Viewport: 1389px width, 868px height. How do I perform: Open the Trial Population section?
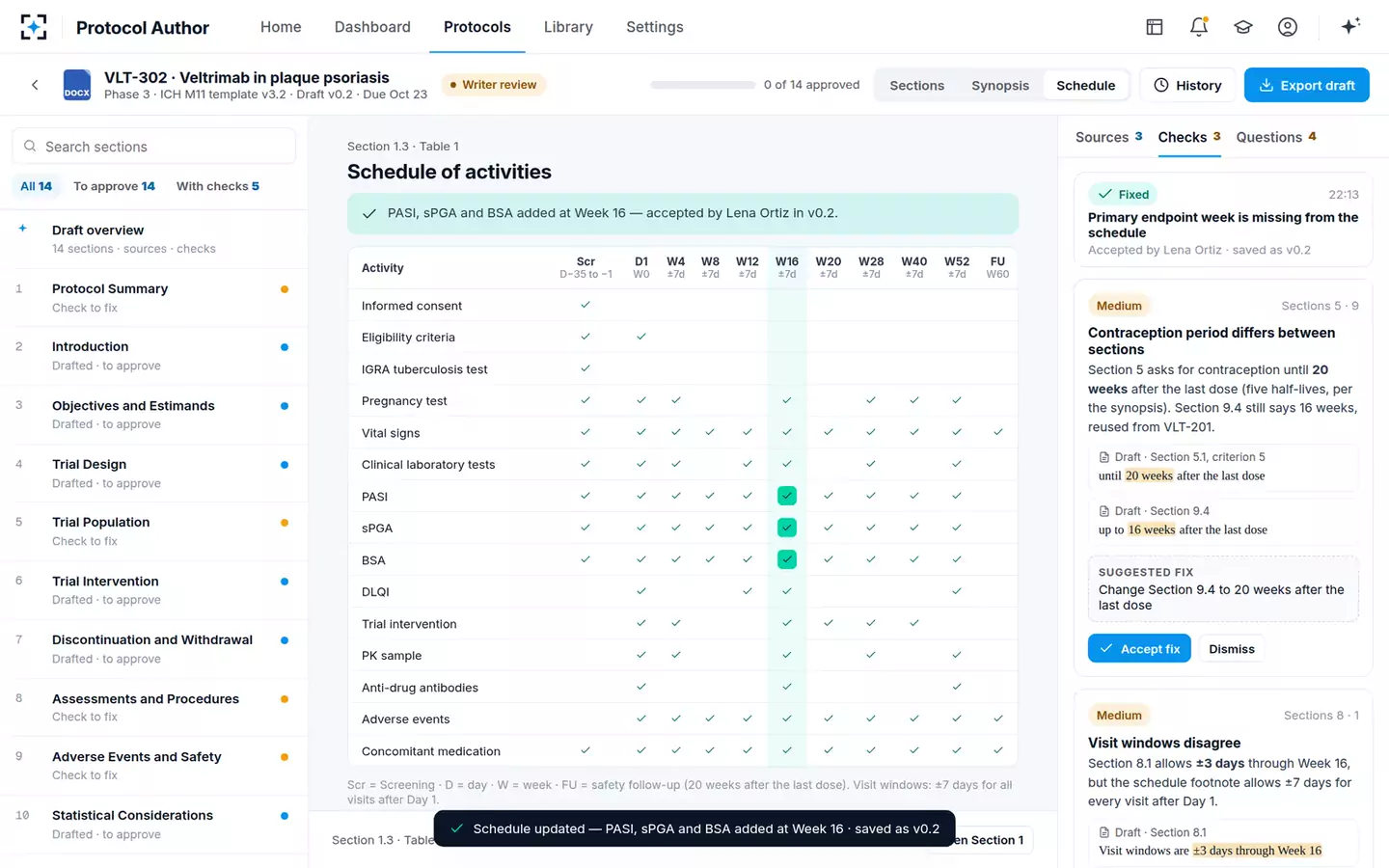click(x=154, y=531)
